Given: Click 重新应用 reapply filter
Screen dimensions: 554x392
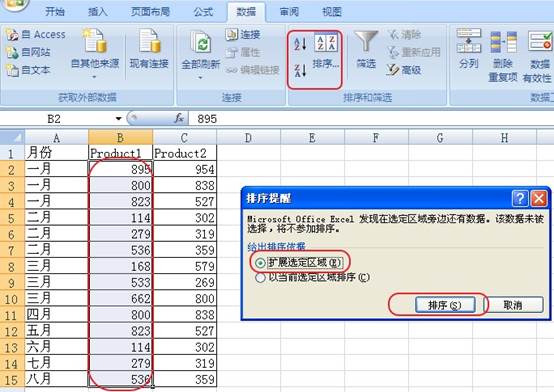Looking at the screenshot, I should pyautogui.click(x=414, y=52).
